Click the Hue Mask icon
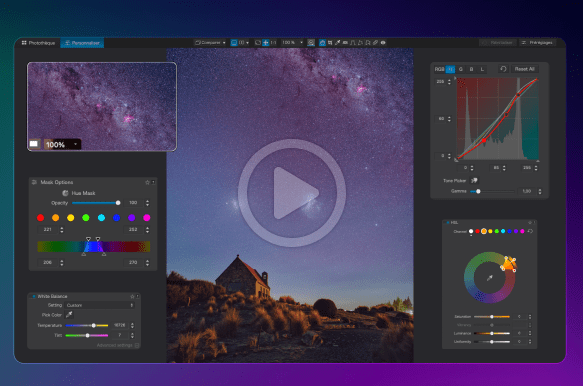Screen dimensions: 583x386 pyautogui.click(x=65, y=193)
